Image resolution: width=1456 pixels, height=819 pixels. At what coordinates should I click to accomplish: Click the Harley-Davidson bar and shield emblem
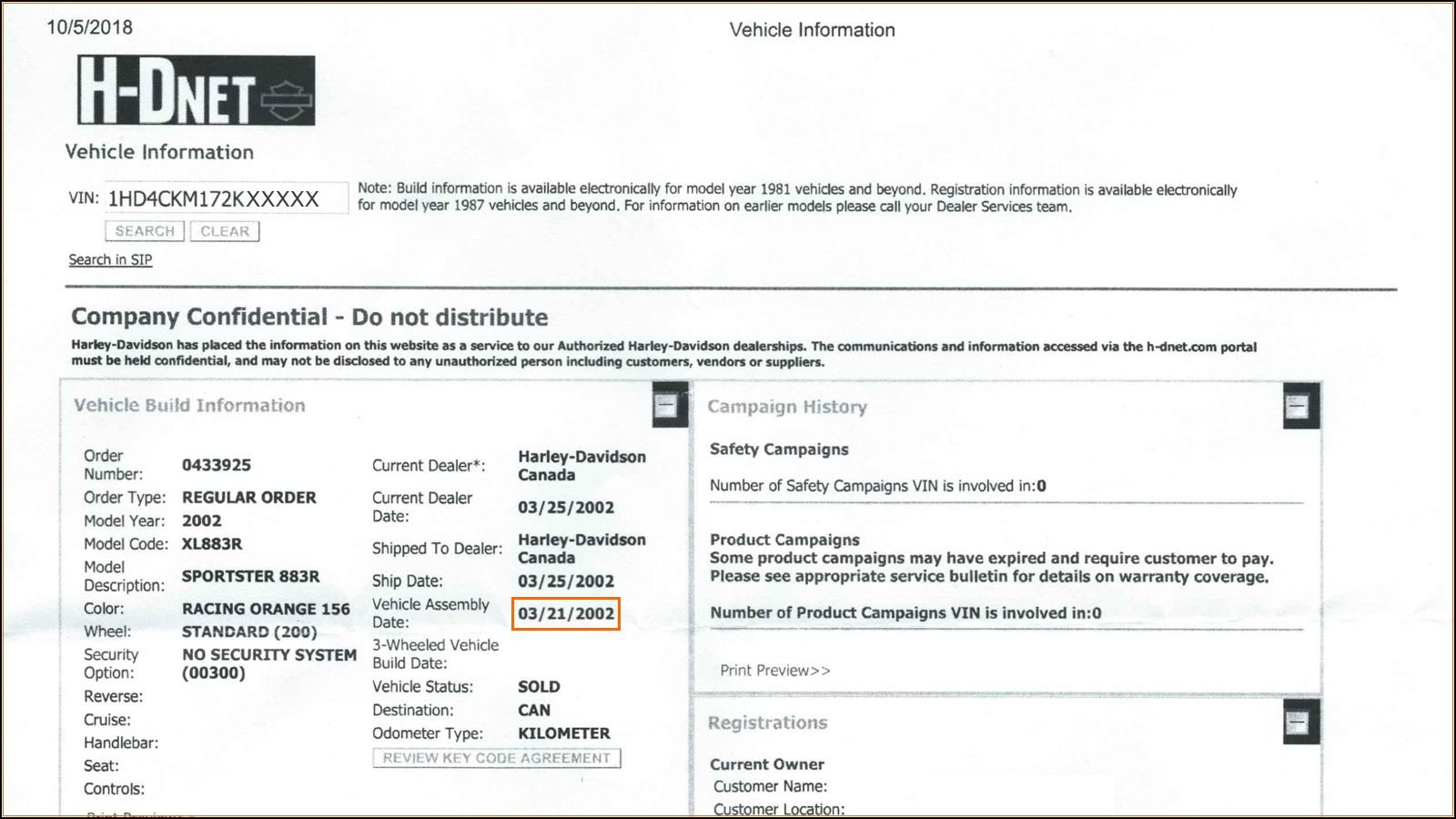click(287, 94)
